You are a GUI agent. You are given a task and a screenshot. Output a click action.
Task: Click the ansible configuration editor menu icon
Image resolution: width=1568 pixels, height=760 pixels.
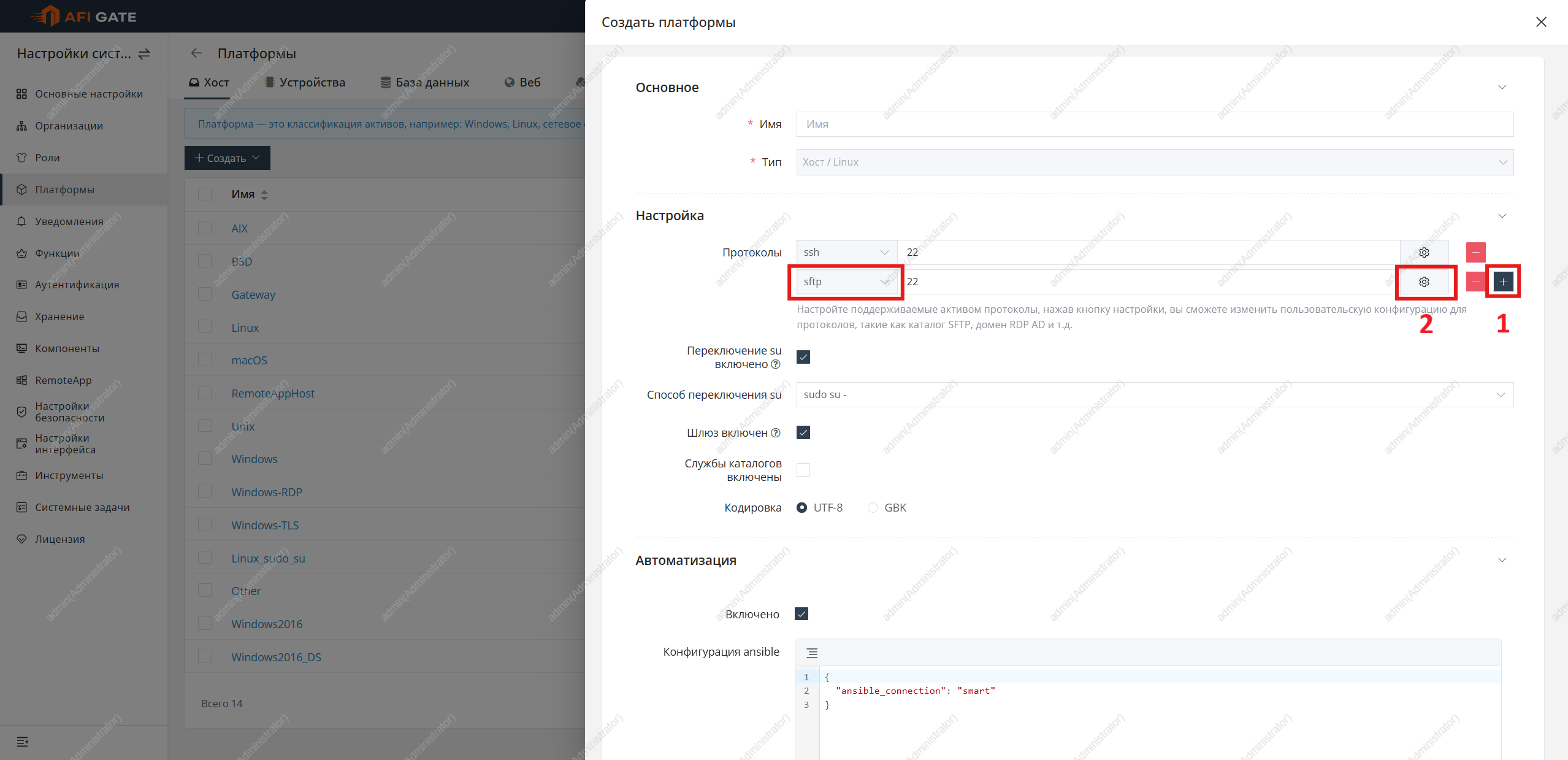812,653
